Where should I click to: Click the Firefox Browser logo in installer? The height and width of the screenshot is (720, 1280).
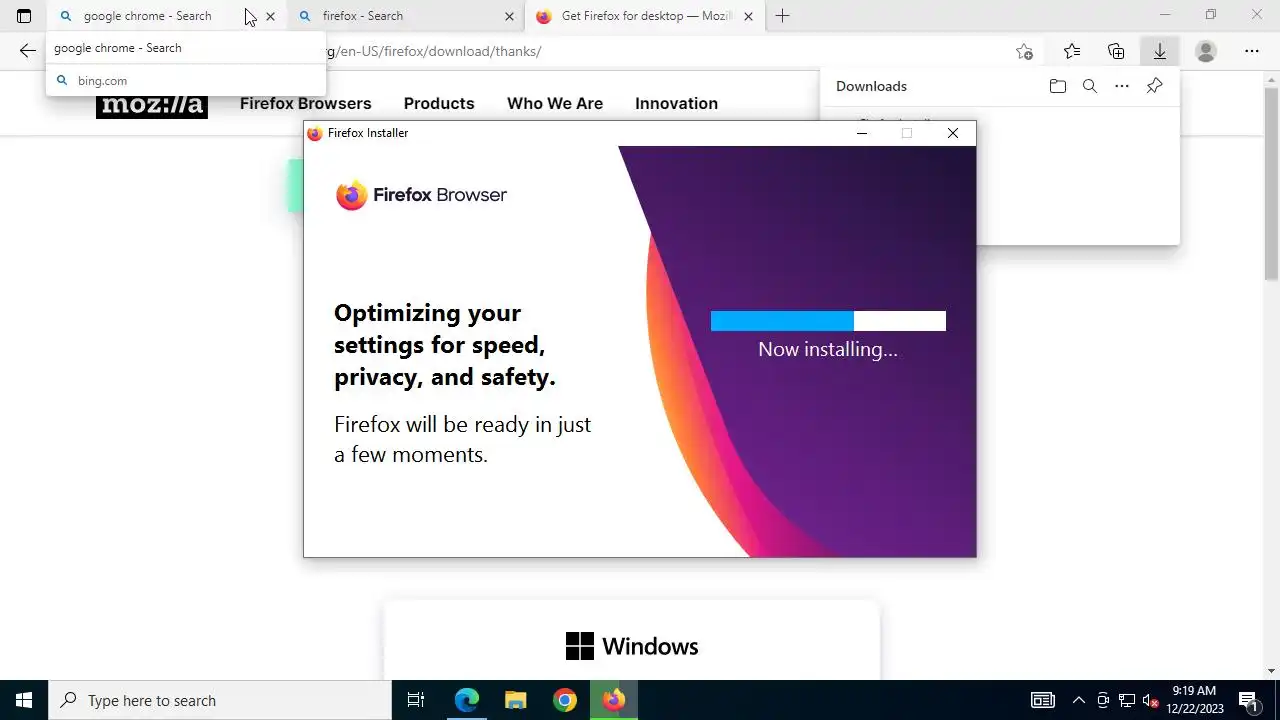pos(421,195)
